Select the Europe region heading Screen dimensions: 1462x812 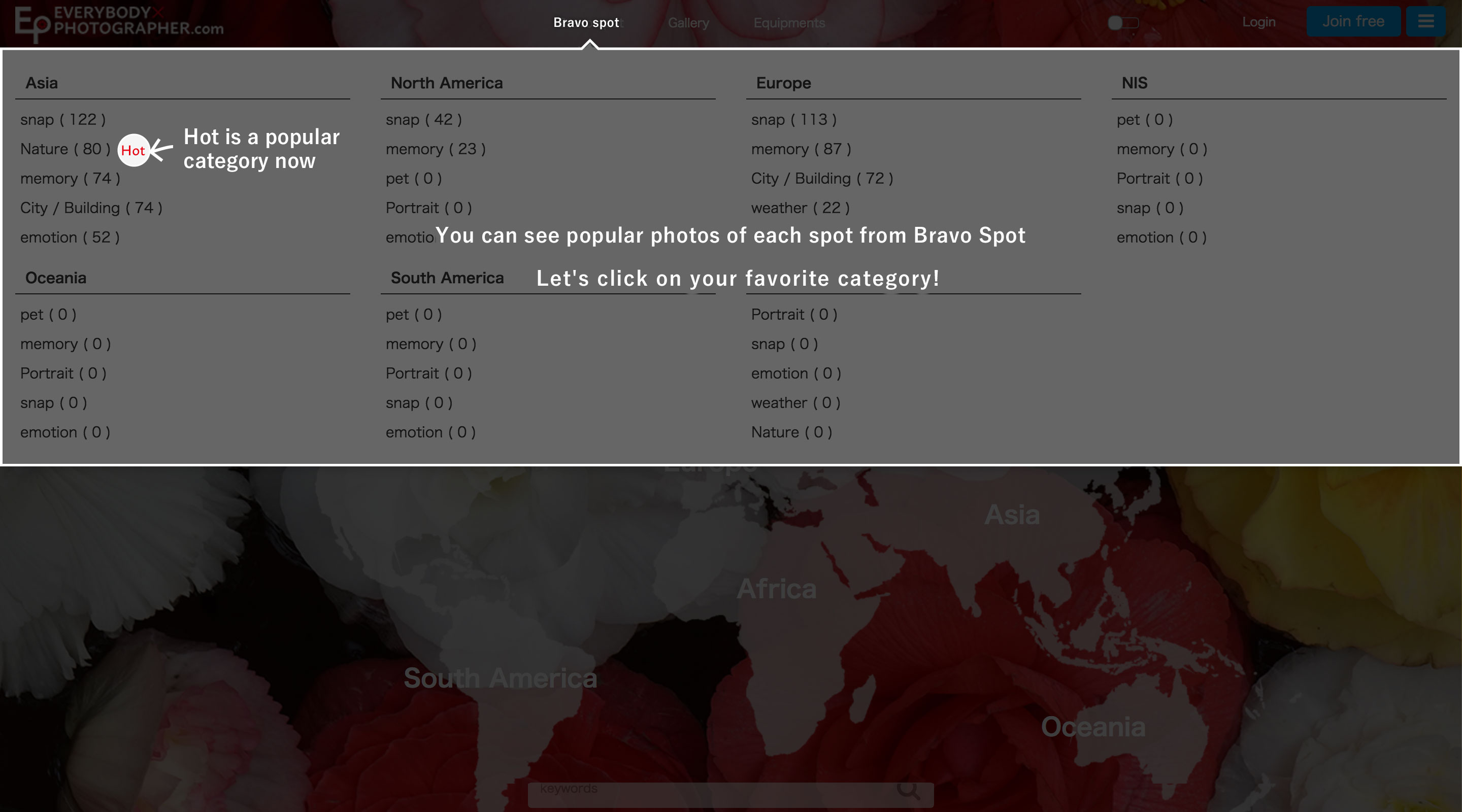click(783, 83)
